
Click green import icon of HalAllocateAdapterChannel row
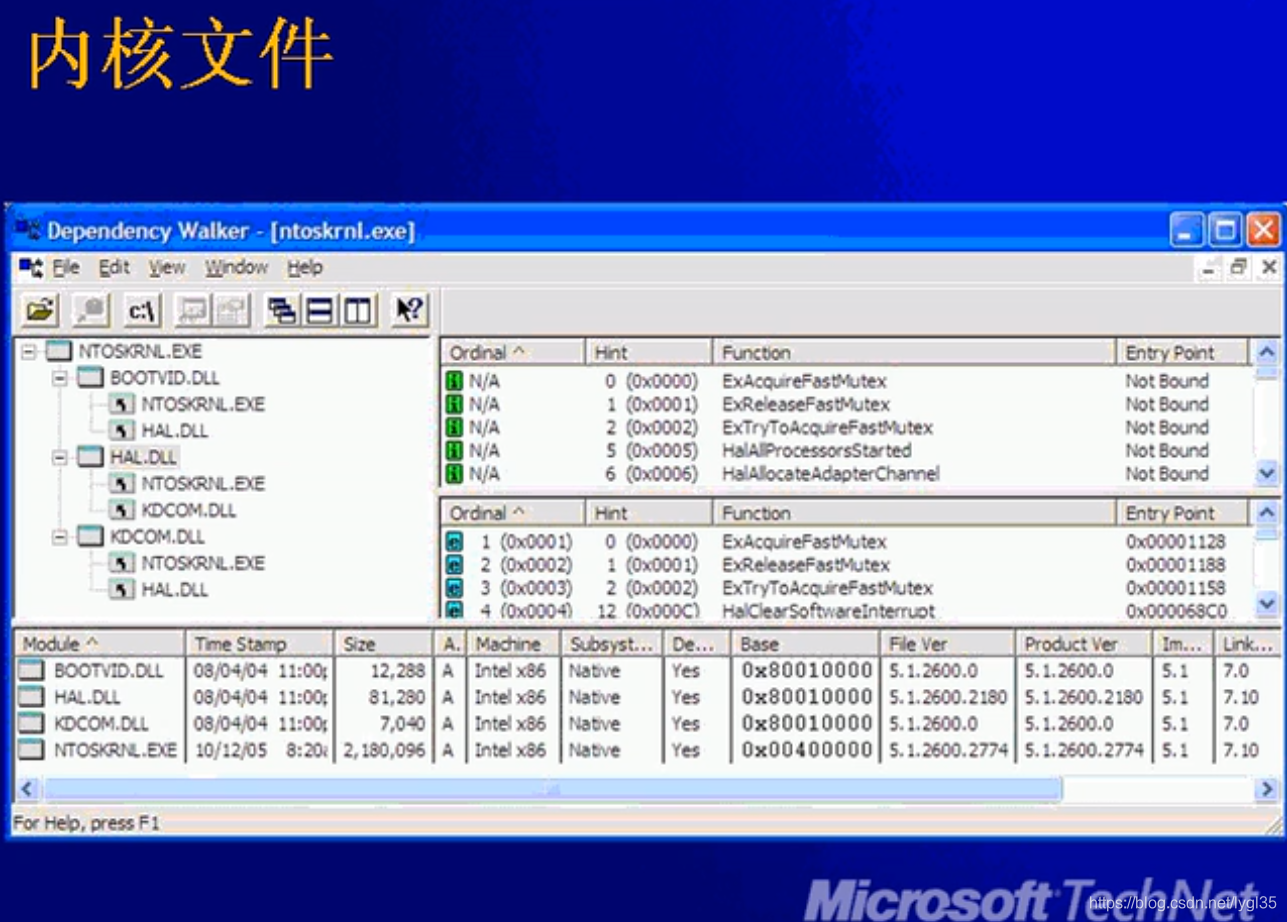454,474
